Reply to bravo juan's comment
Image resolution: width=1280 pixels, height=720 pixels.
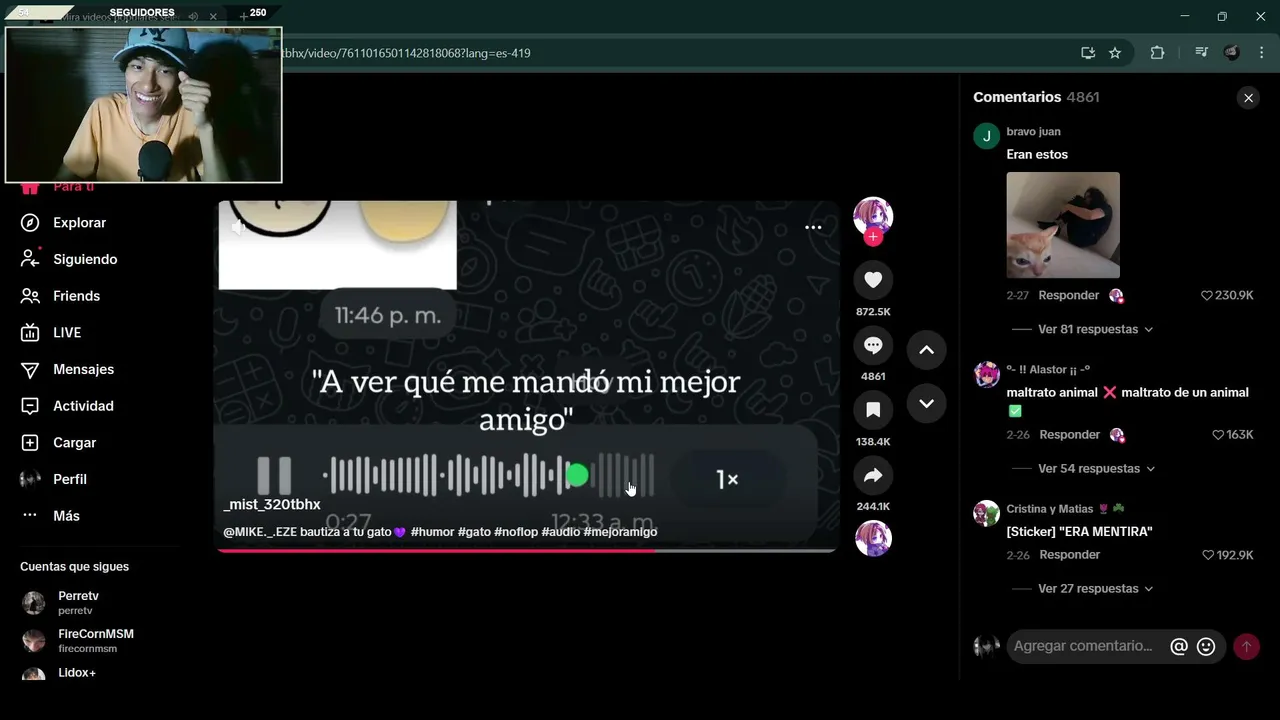(x=1068, y=296)
